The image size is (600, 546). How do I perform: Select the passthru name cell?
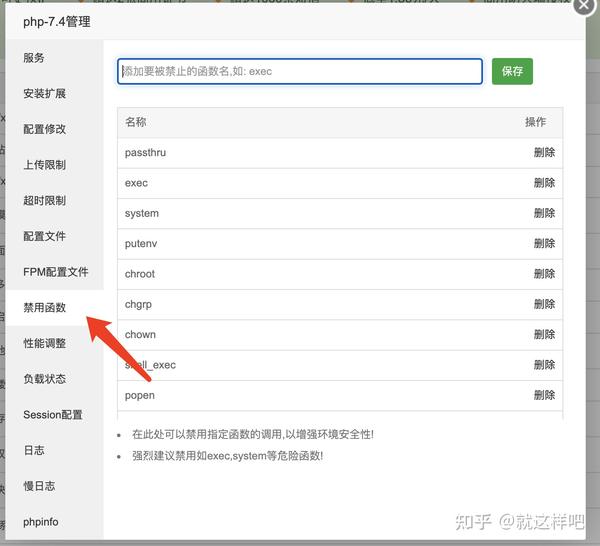pos(145,153)
